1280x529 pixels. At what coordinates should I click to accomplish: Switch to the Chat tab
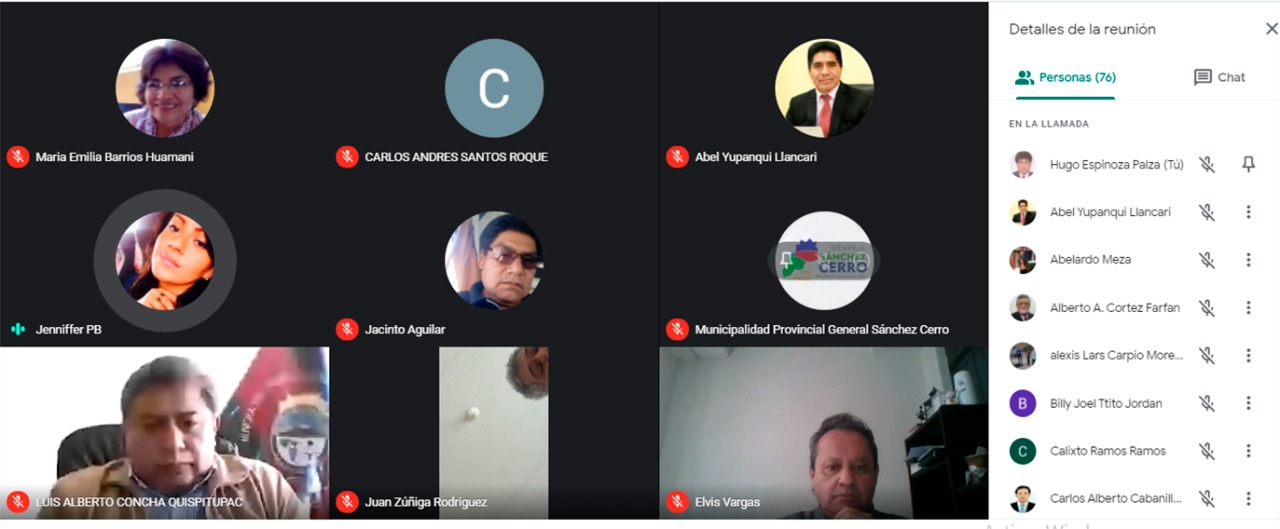click(x=1219, y=78)
